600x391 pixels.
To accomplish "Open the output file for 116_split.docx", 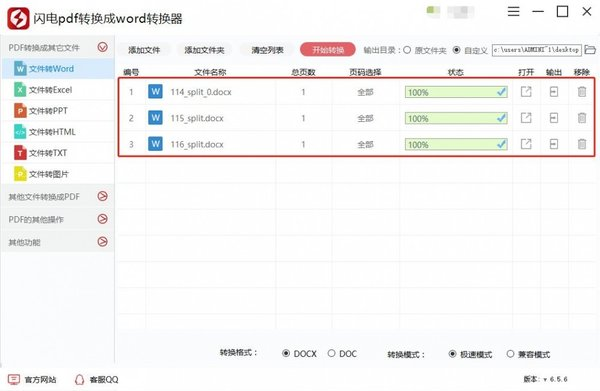I will click(x=526, y=144).
